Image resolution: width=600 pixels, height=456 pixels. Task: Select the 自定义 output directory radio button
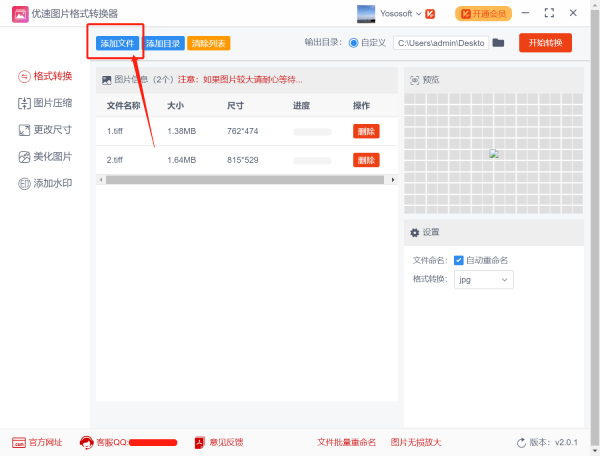coord(354,43)
